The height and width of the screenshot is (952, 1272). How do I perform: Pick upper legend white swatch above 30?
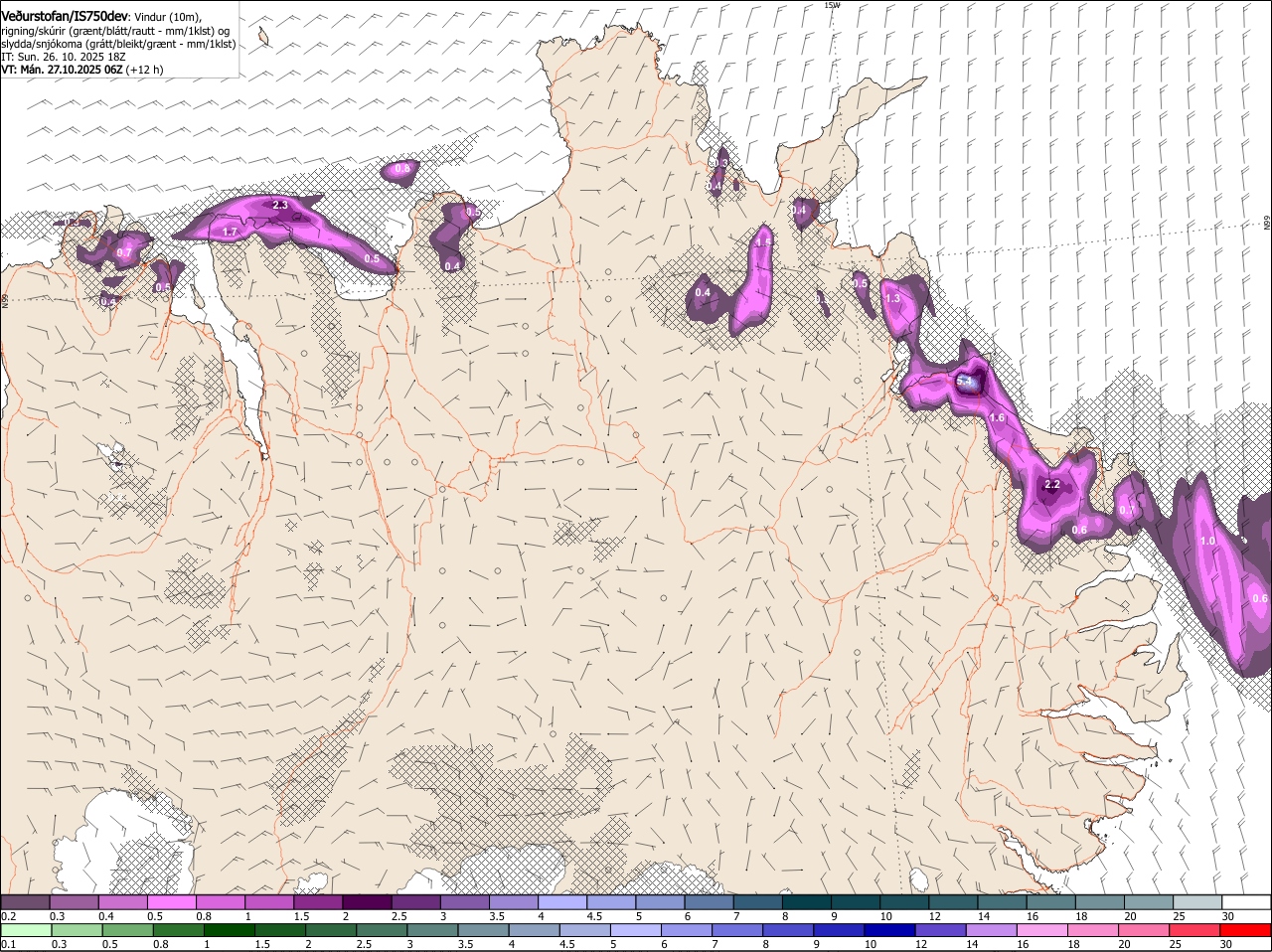(1246, 901)
